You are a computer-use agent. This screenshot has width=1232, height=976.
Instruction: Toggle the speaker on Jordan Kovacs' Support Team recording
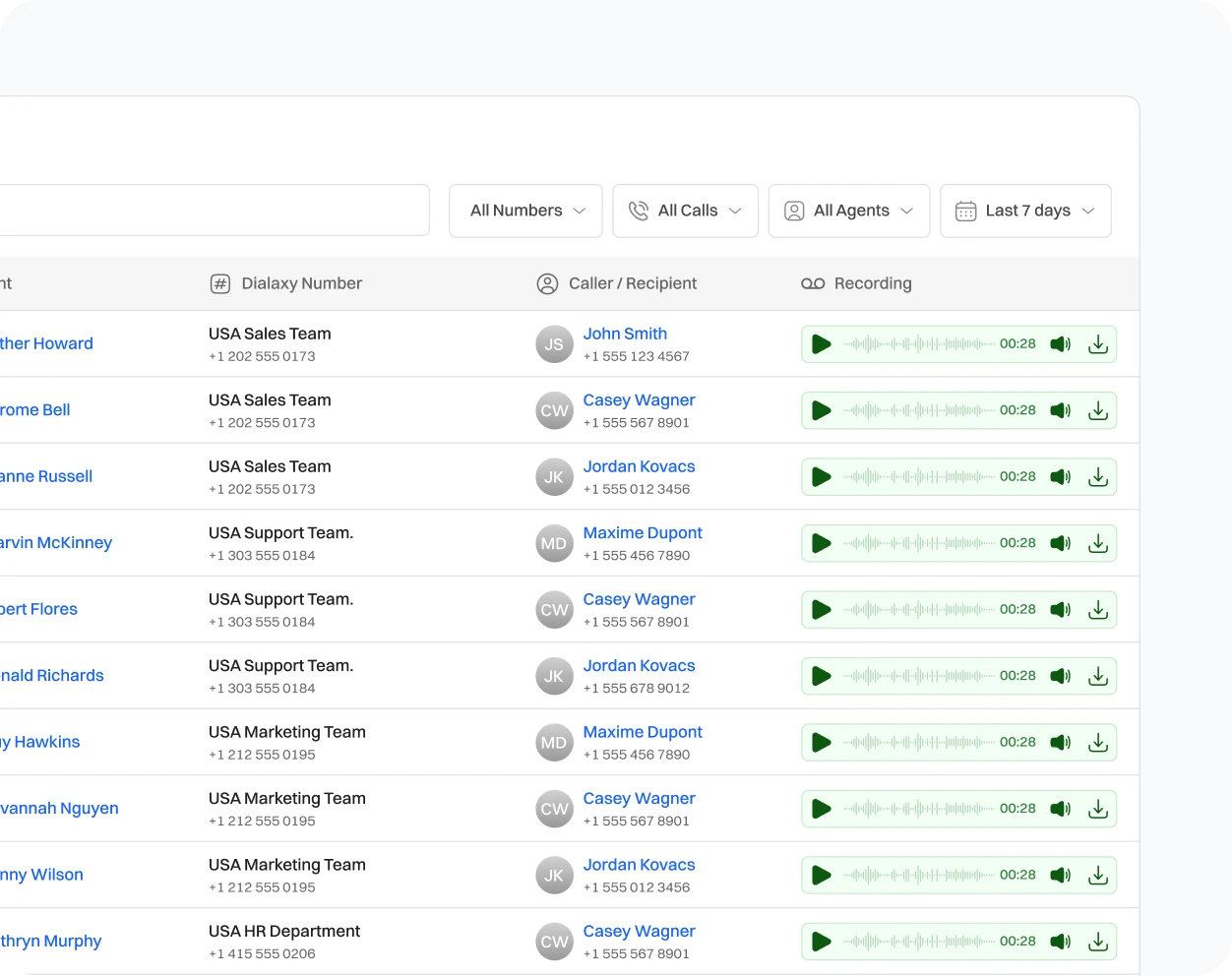click(1061, 676)
